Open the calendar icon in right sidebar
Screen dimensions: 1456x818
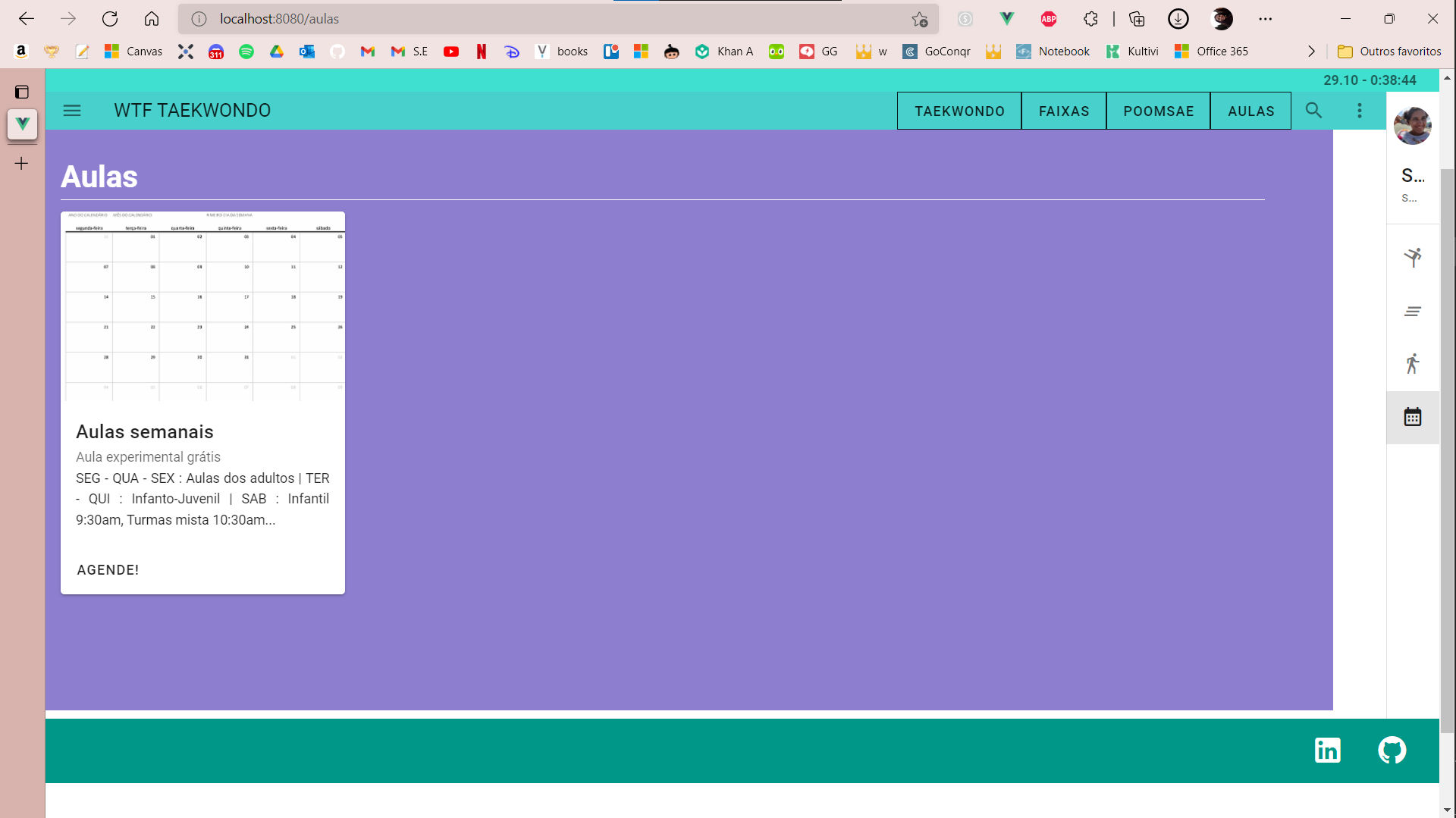click(1412, 417)
